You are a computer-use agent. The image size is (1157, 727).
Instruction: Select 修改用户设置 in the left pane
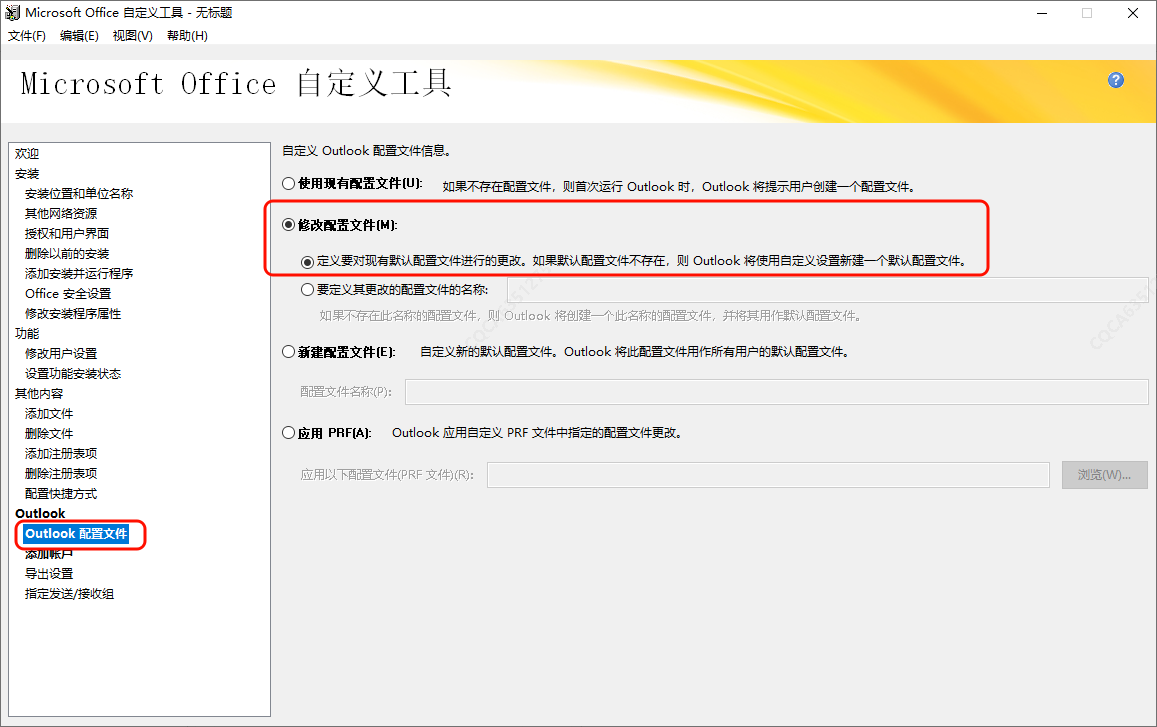click(x=61, y=354)
